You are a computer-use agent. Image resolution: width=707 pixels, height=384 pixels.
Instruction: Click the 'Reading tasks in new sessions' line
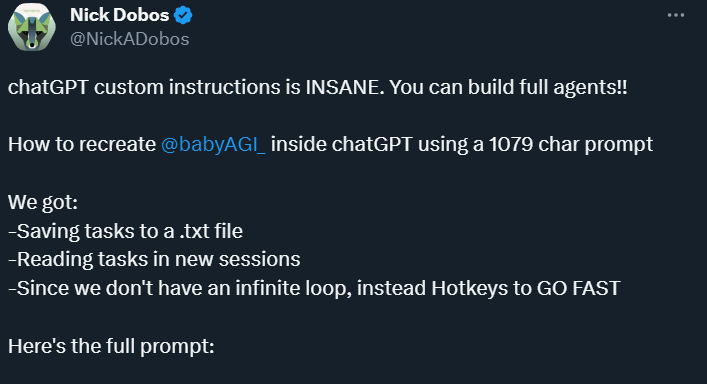pos(154,260)
